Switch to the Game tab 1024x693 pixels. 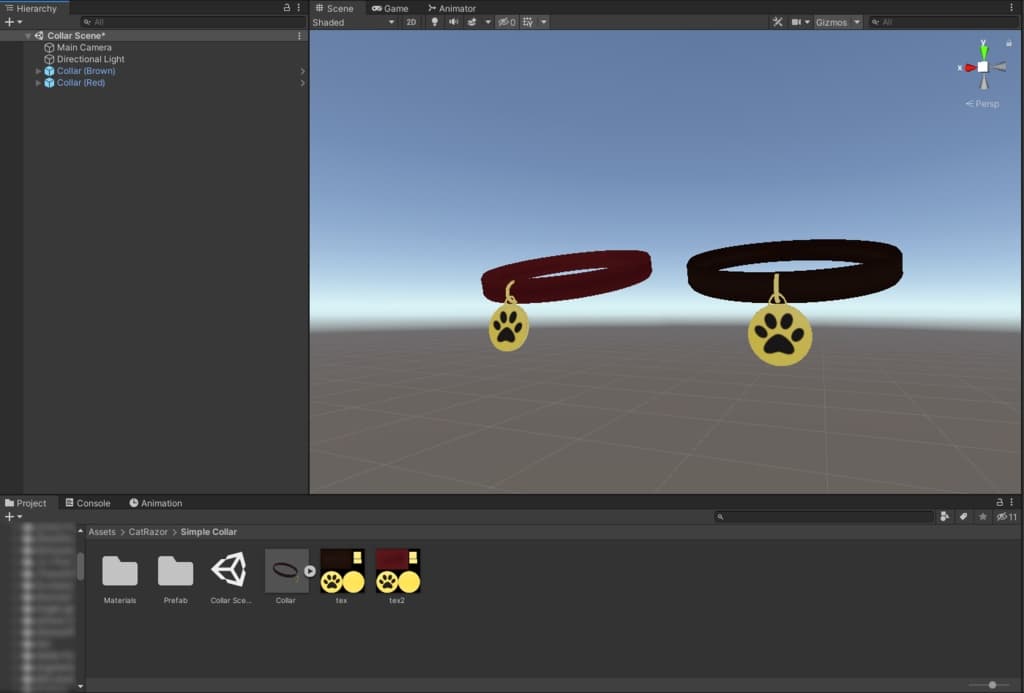pos(390,8)
